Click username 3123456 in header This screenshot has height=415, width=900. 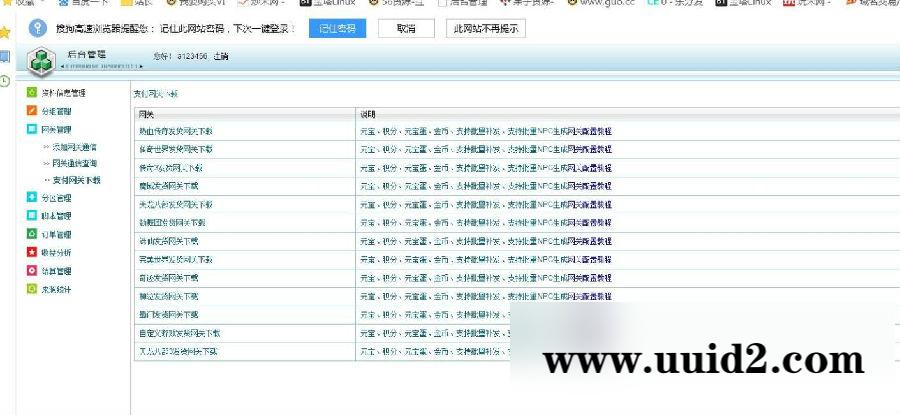click(192, 56)
